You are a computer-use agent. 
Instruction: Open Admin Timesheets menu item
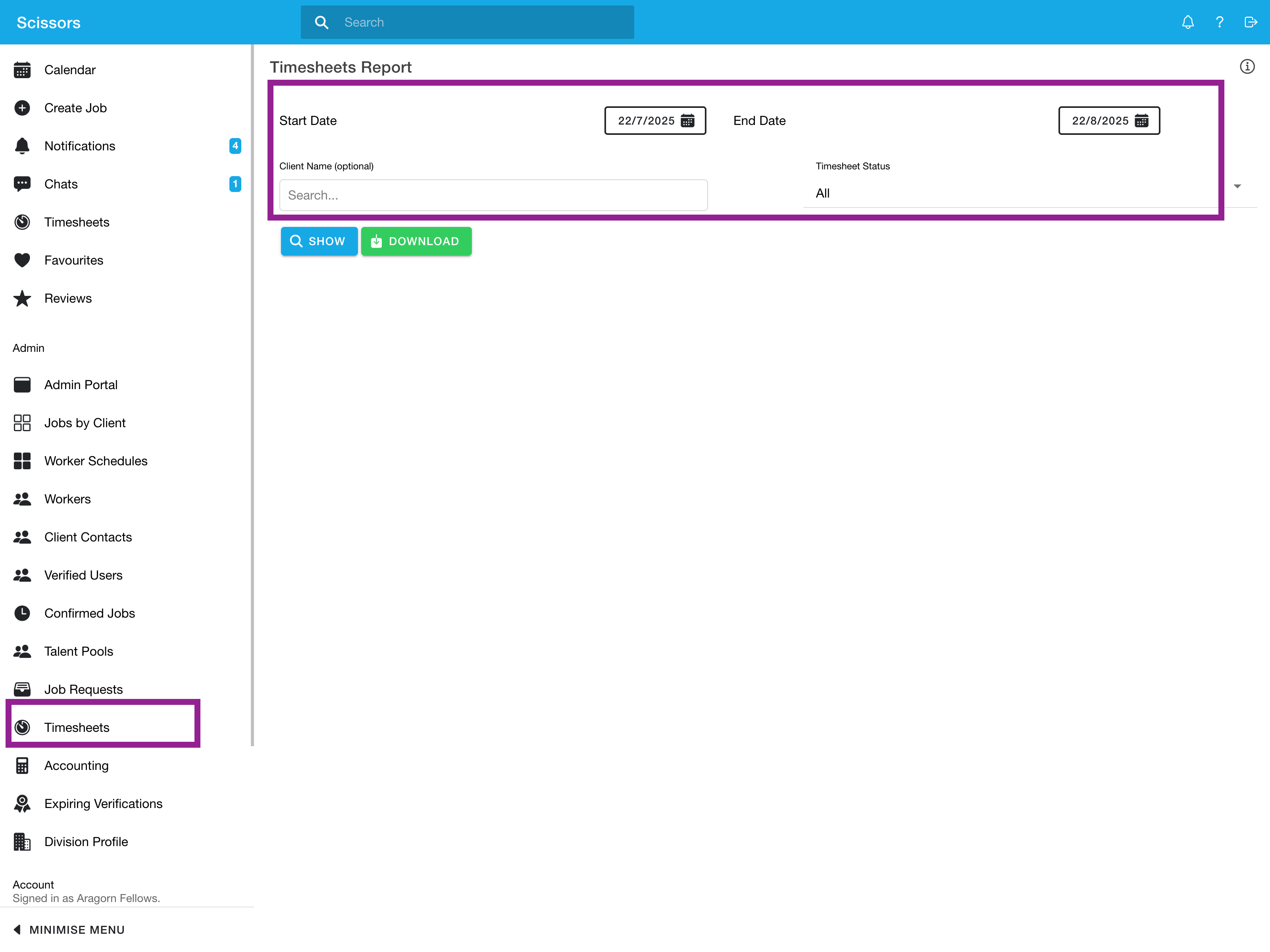[x=77, y=727]
